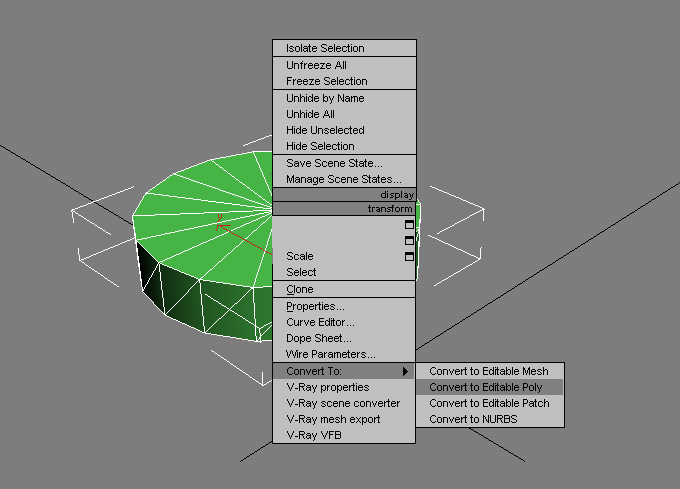Open the Dope Sheet
Image resolution: width=680 pixels, height=489 pixels.
343,338
